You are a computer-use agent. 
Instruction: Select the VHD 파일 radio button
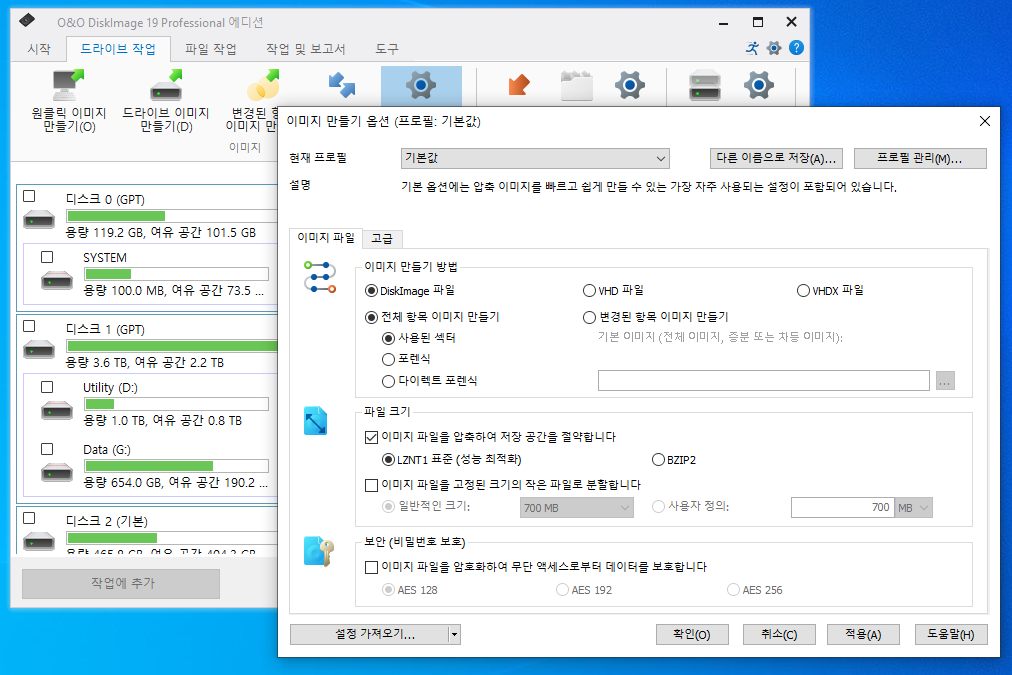(x=589, y=291)
